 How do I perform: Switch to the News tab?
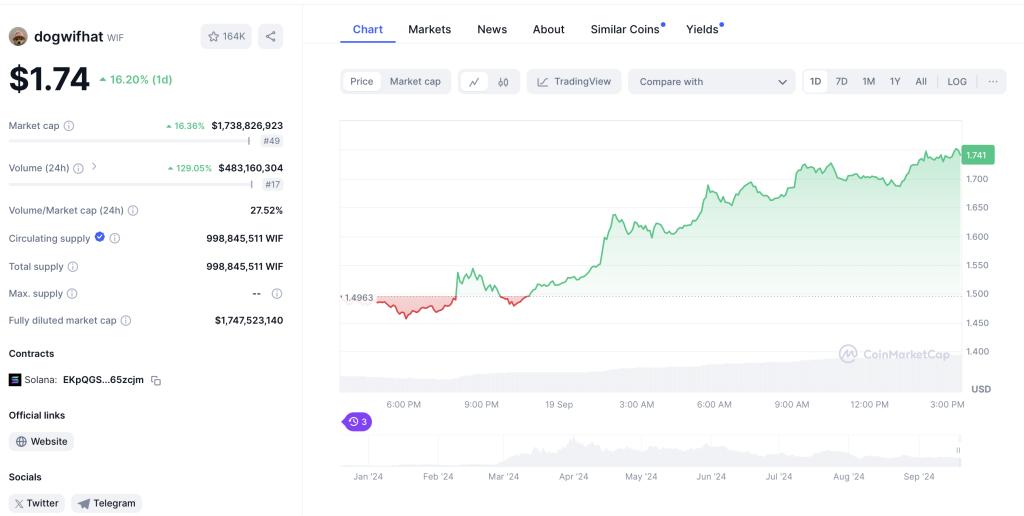point(492,29)
